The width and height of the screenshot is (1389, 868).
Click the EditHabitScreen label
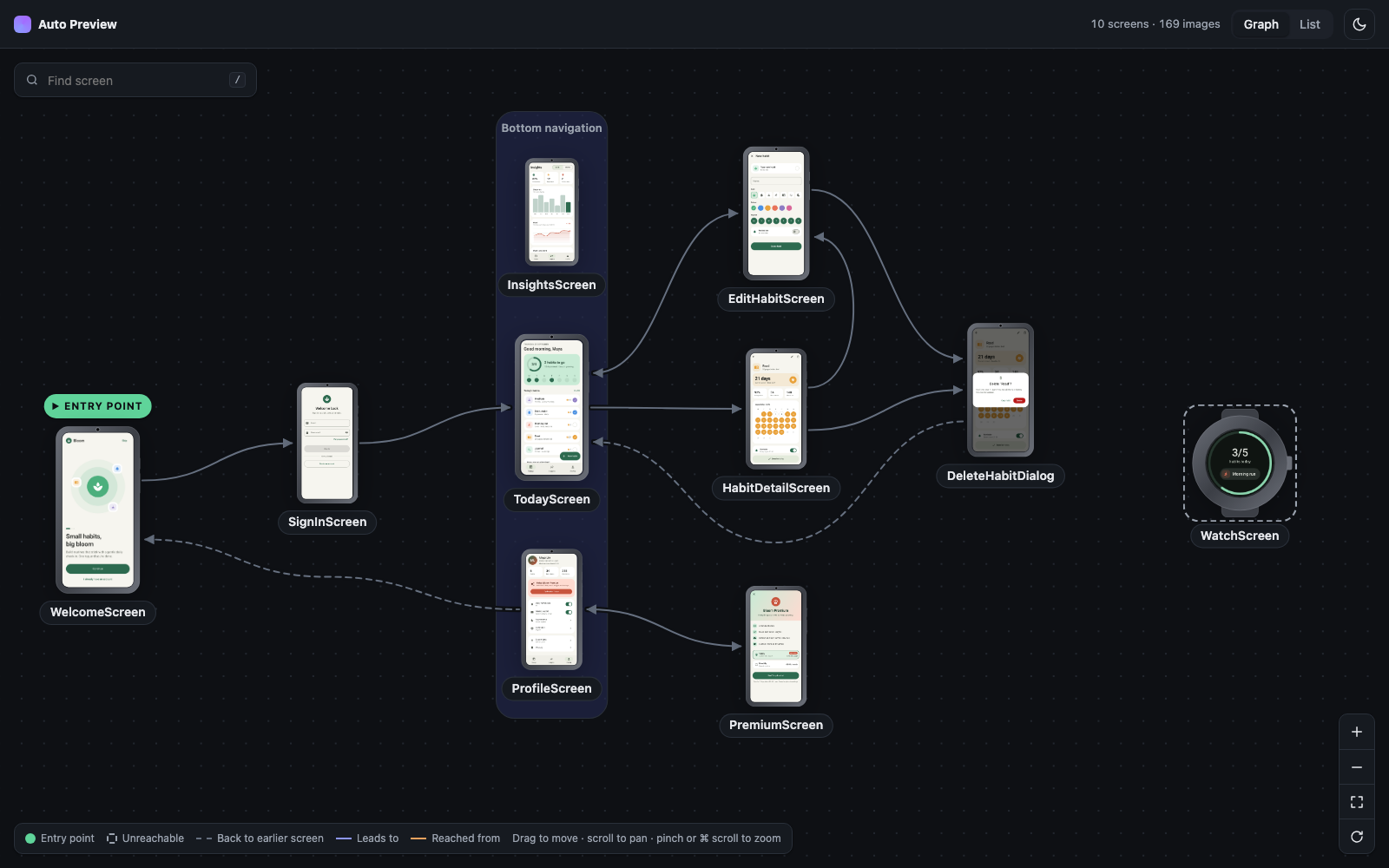pyautogui.click(x=776, y=299)
